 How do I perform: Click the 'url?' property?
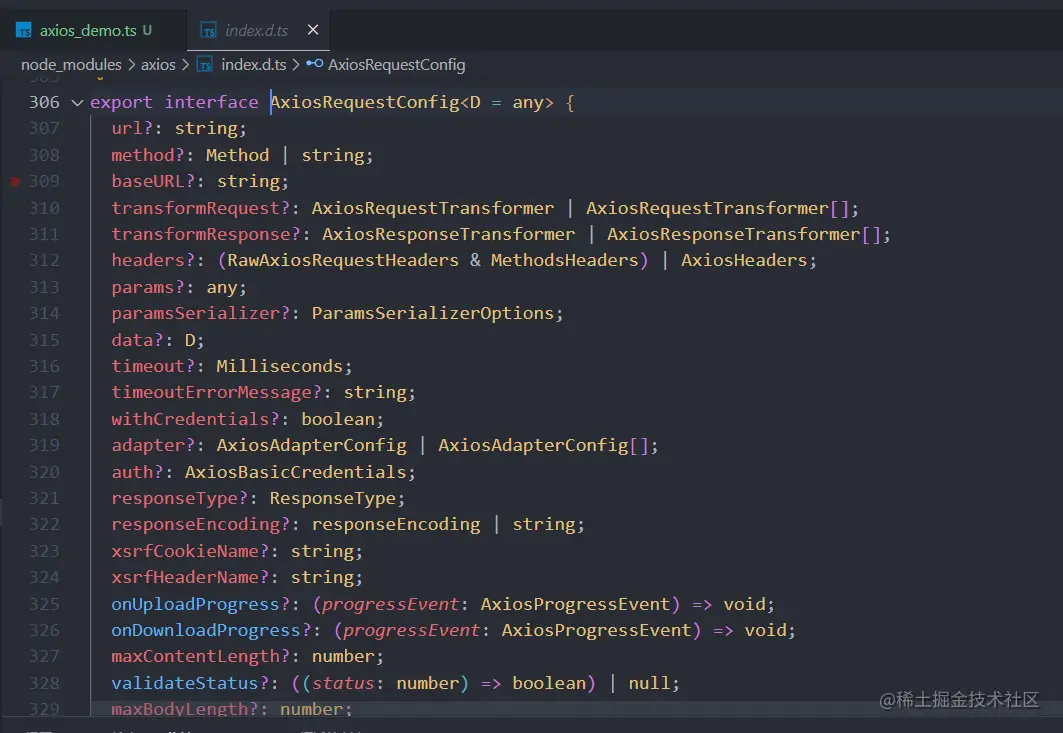[132, 128]
